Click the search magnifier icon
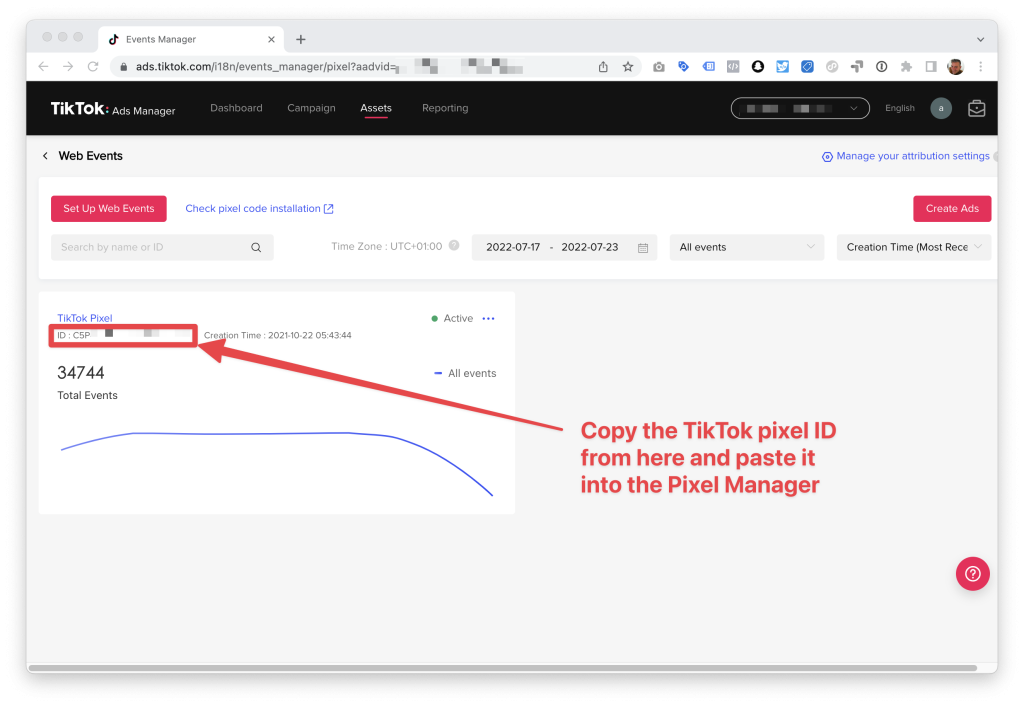This screenshot has height=706, width=1024. [x=256, y=248]
